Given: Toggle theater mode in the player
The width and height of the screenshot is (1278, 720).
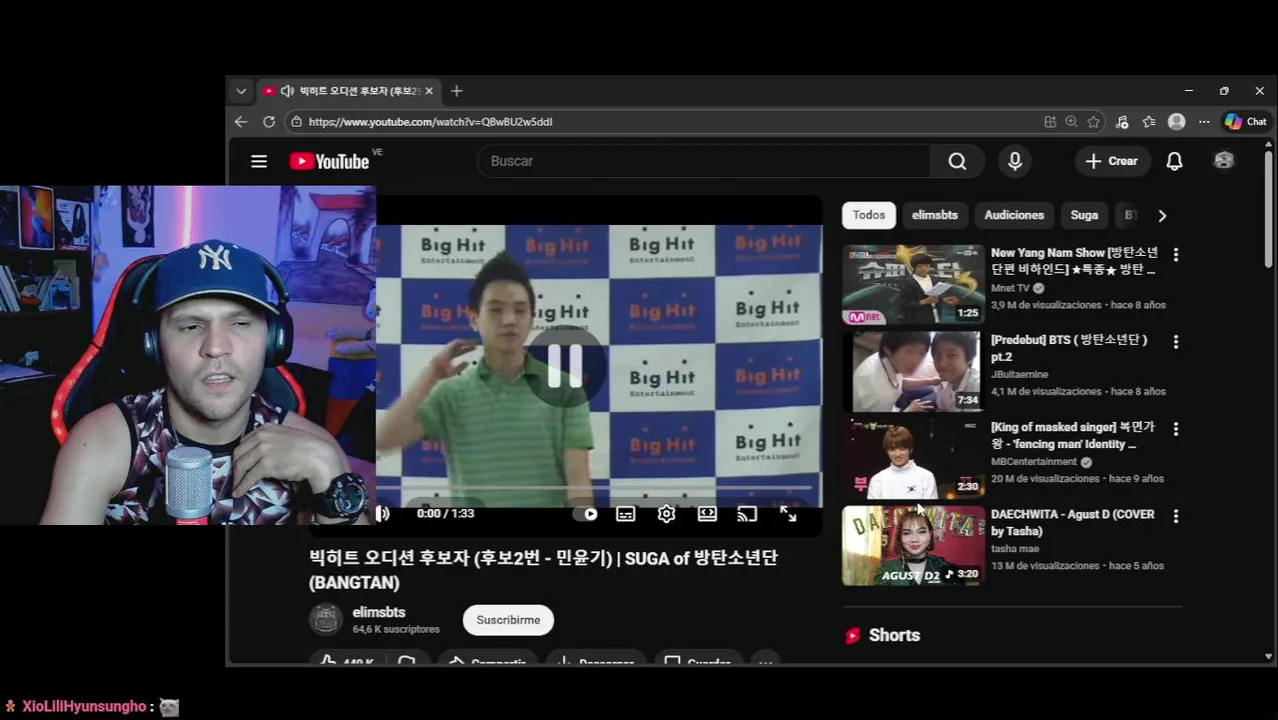Looking at the screenshot, I should point(707,514).
